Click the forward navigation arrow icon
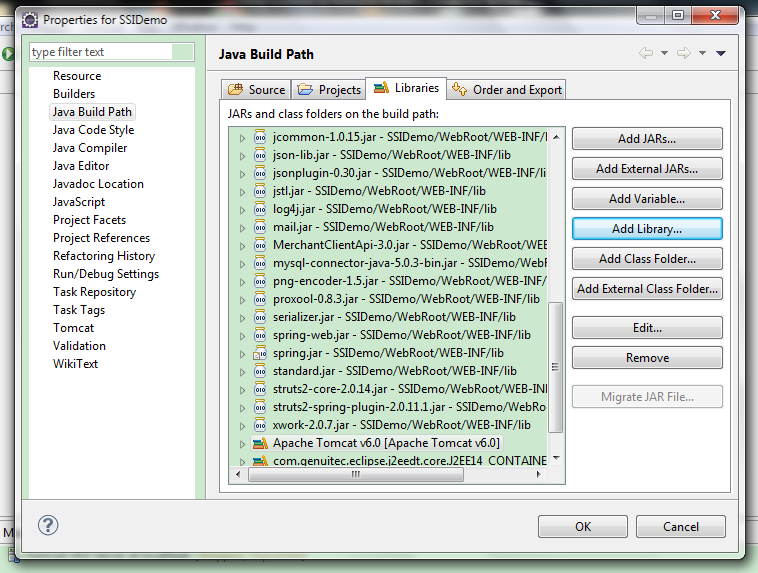The width and height of the screenshot is (758, 573). 683,53
